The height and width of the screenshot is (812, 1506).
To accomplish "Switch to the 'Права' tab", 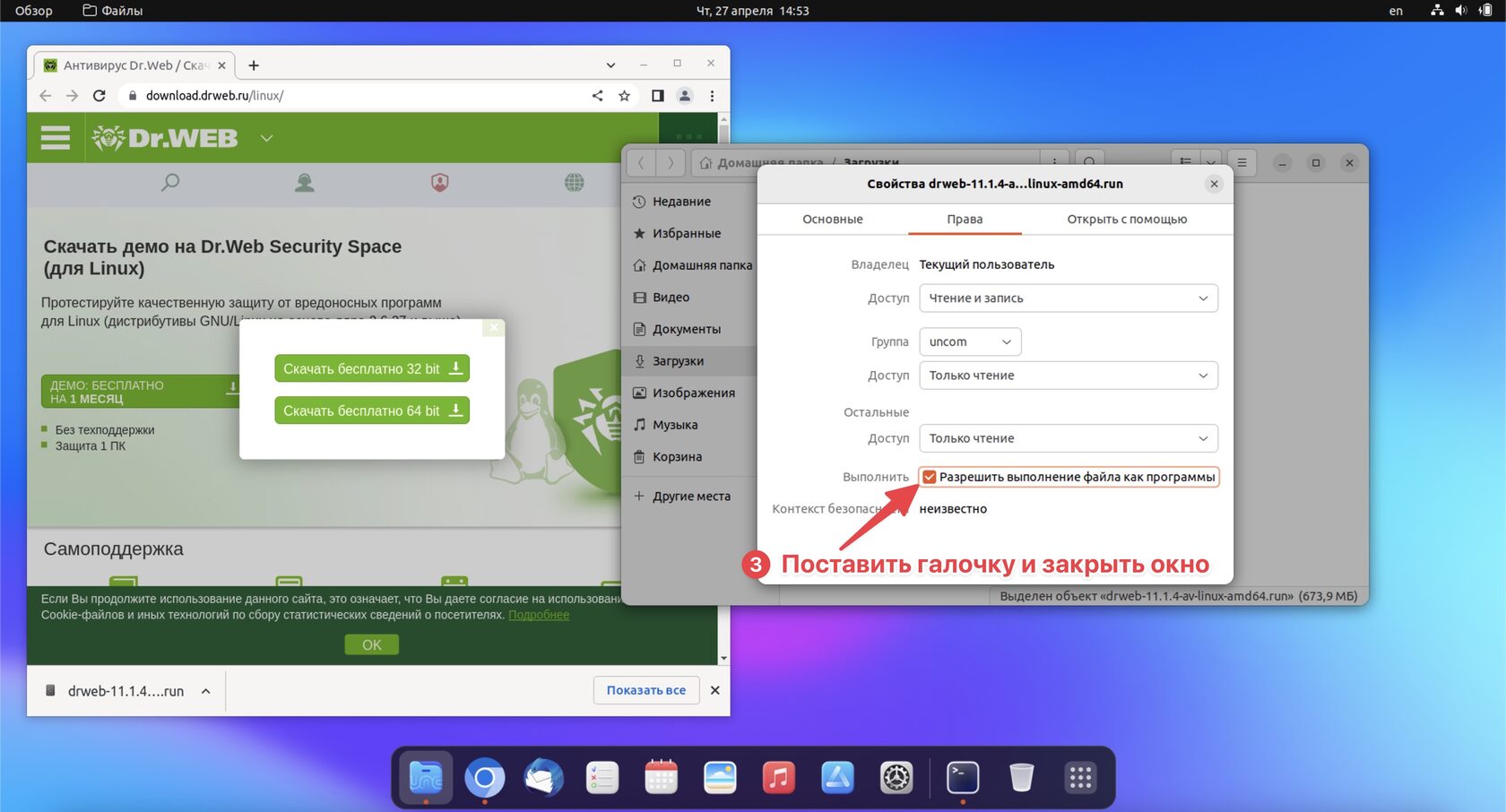I will tap(965, 219).
